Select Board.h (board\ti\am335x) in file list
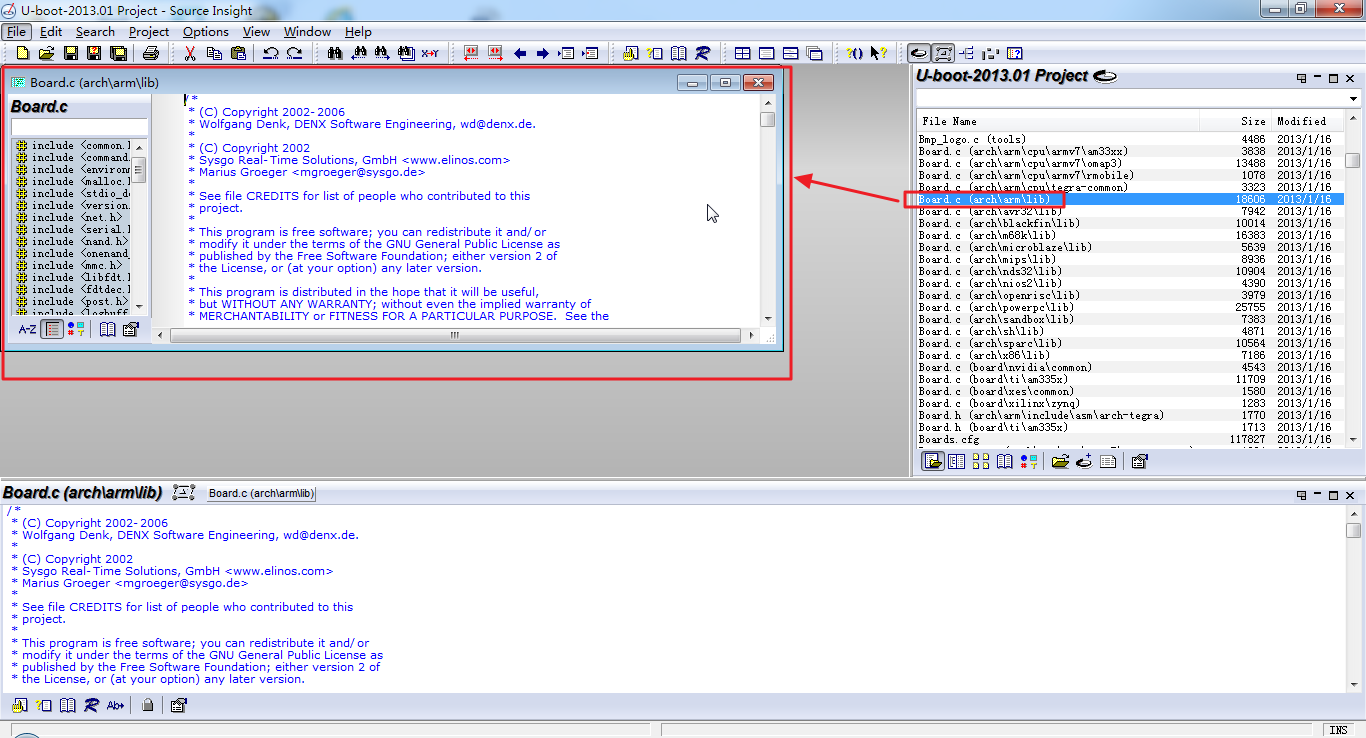 coord(1130,427)
